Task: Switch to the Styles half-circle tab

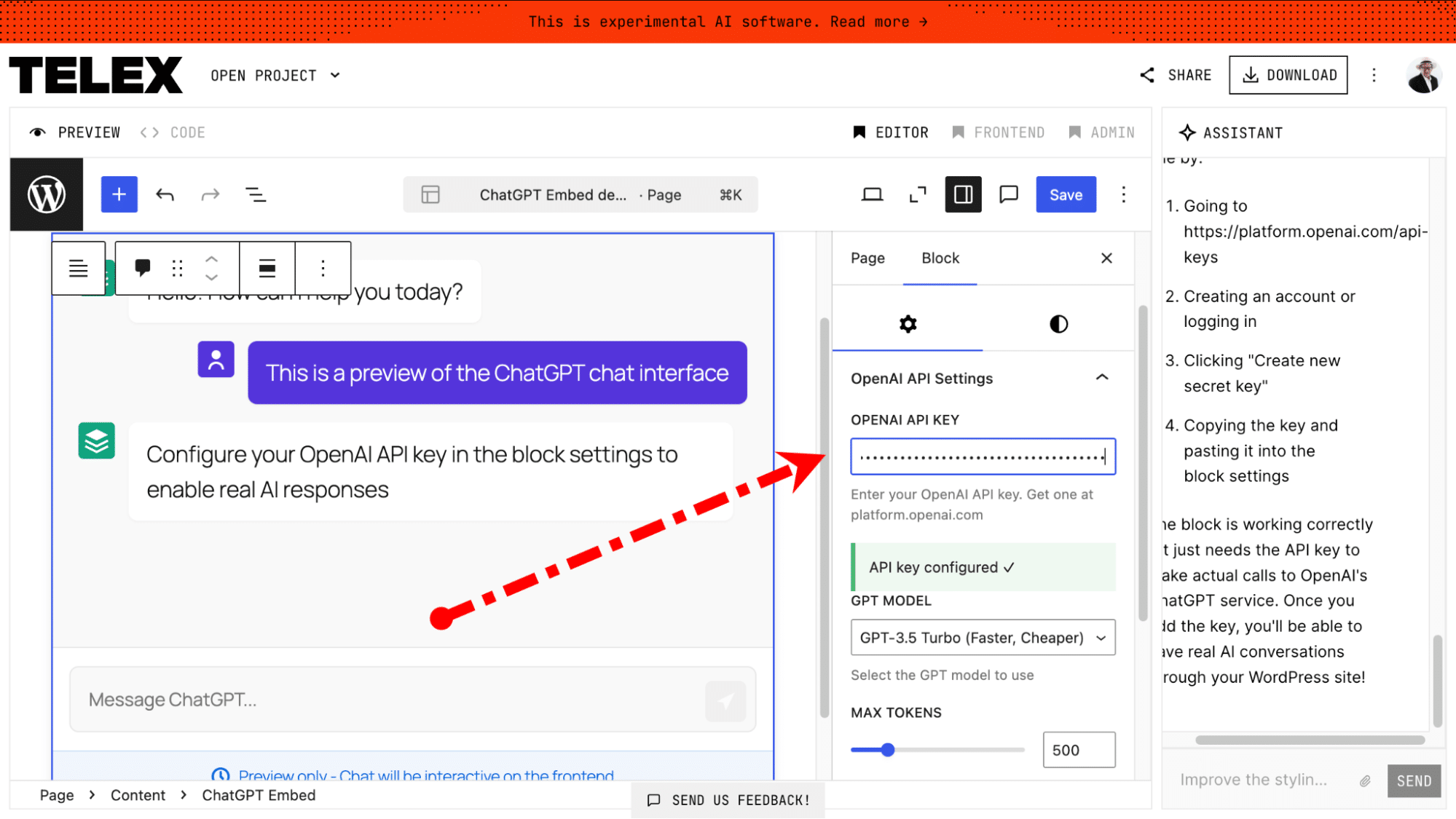Action: click(x=1058, y=324)
